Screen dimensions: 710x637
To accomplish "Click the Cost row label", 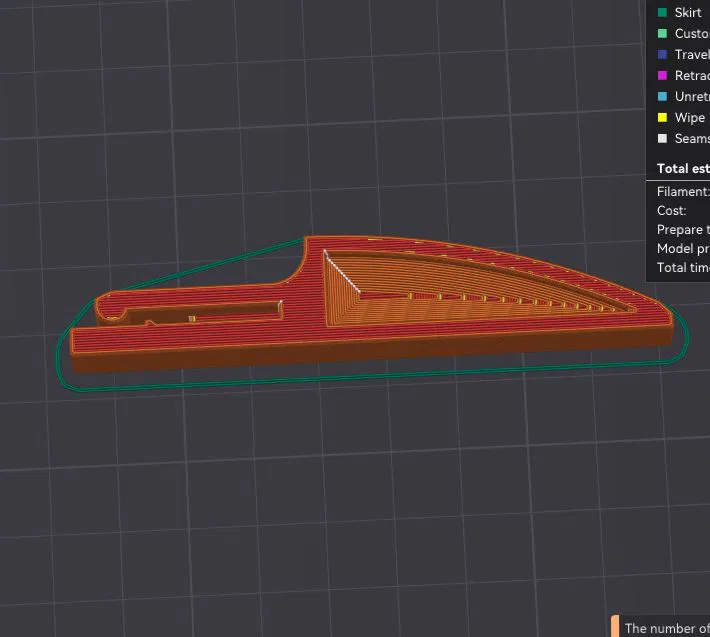I will (x=672, y=211).
